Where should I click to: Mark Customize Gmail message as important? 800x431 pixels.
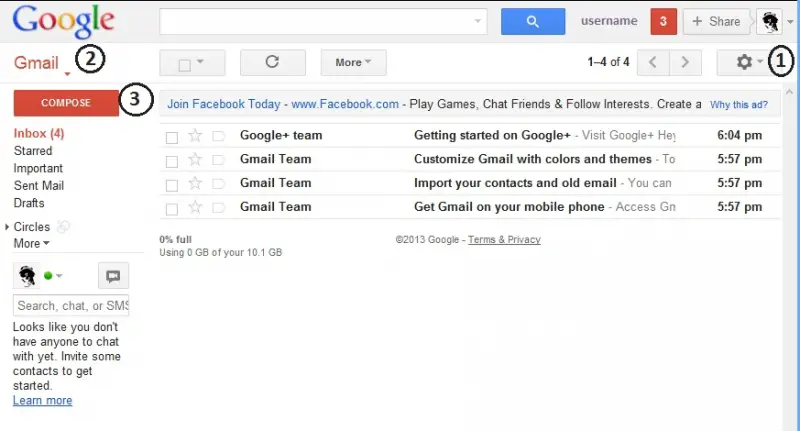pos(218,160)
